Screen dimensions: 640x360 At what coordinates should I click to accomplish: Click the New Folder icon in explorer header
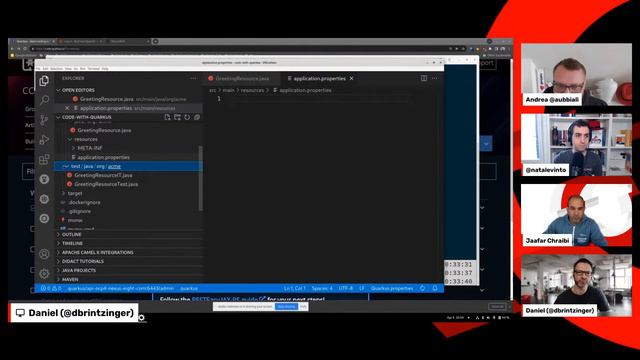click(177, 117)
